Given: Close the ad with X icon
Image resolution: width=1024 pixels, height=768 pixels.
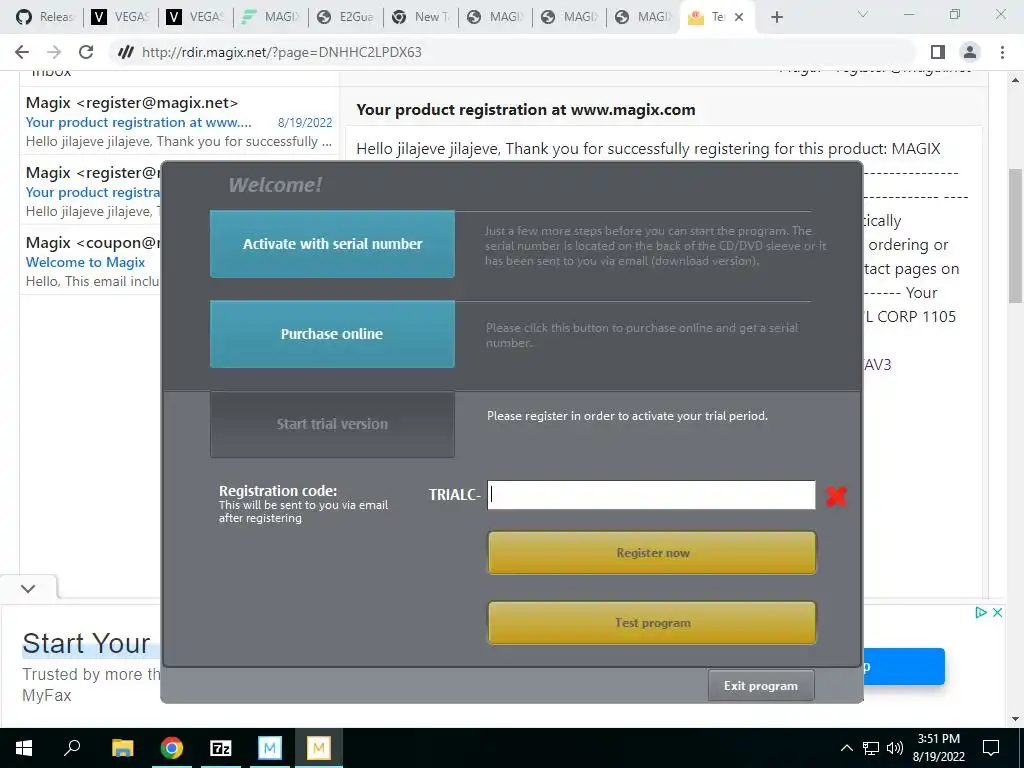Looking at the screenshot, I should pyautogui.click(x=997, y=613).
